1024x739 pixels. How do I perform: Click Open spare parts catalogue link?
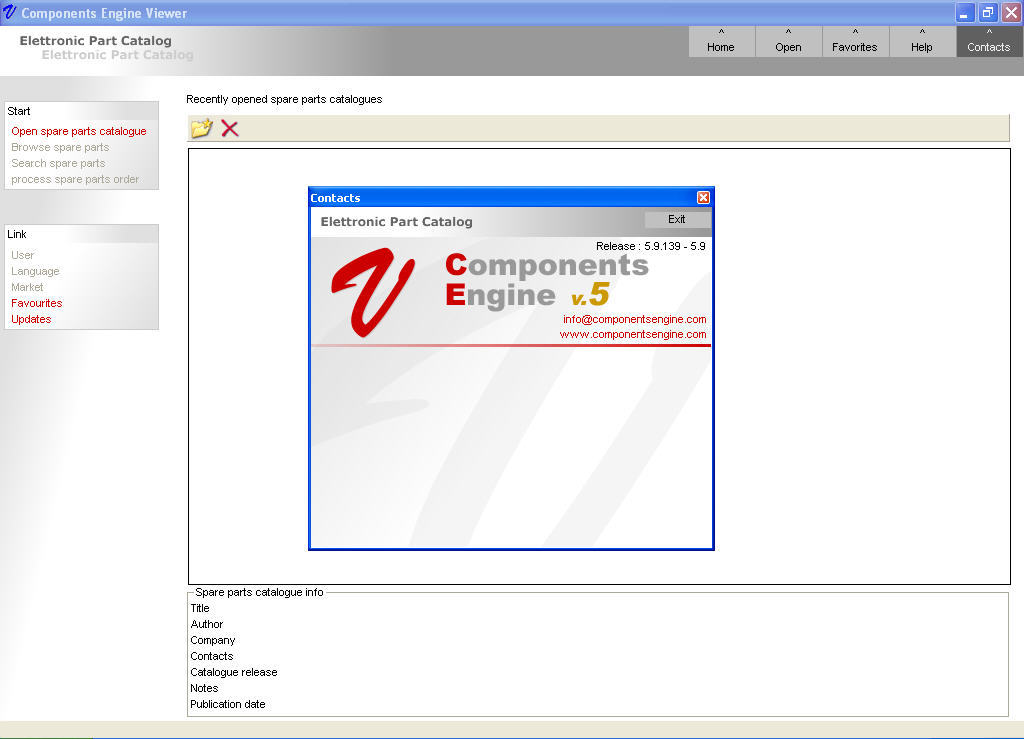click(x=79, y=131)
